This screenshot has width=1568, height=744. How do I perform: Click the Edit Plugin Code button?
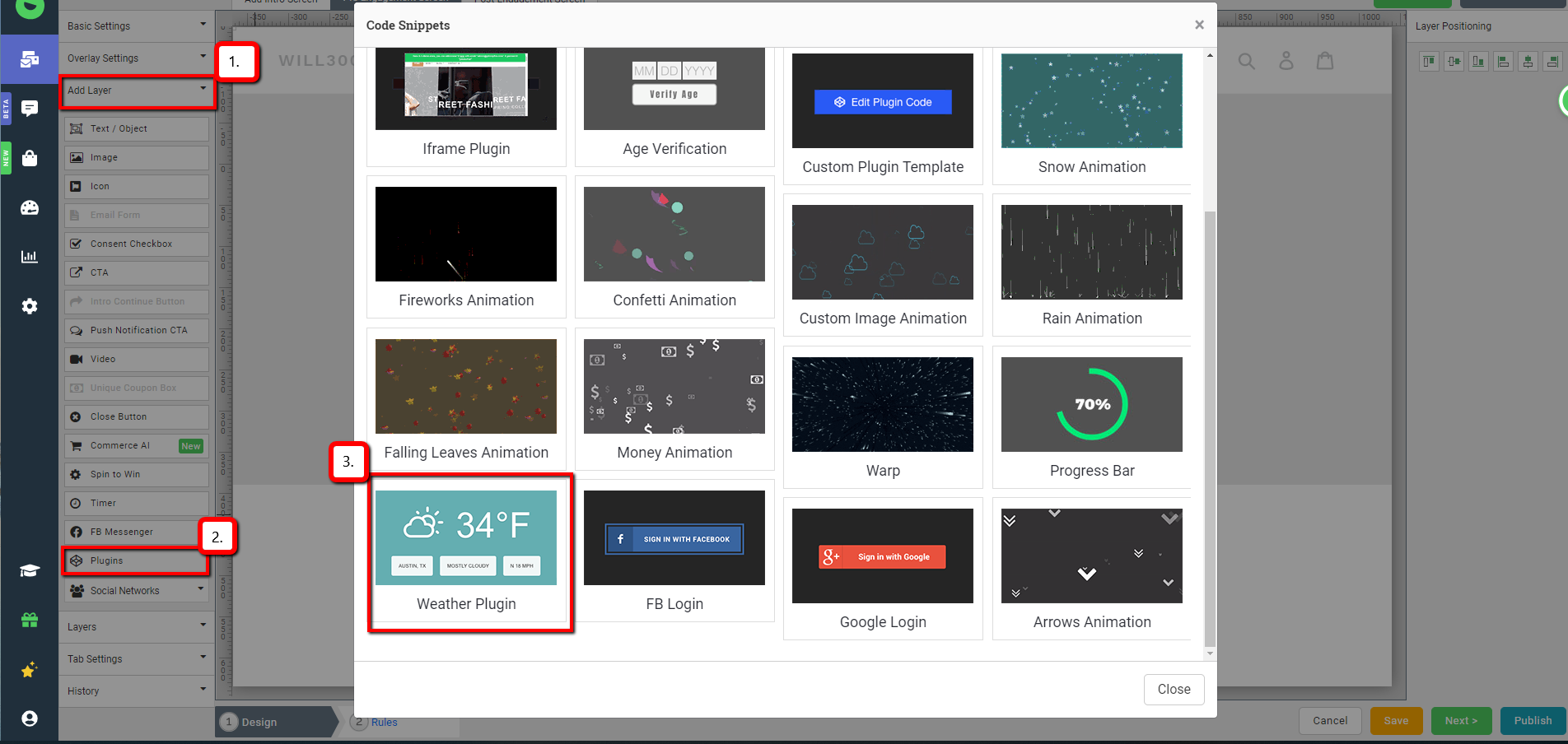pyautogui.click(x=882, y=102)
